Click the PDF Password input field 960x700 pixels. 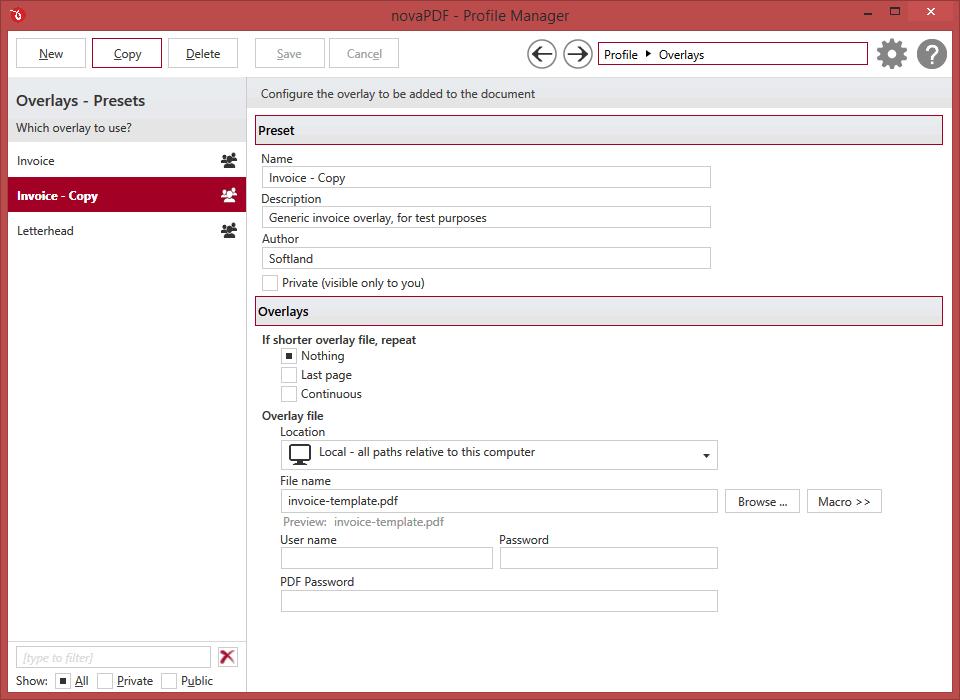pos(499,601)
